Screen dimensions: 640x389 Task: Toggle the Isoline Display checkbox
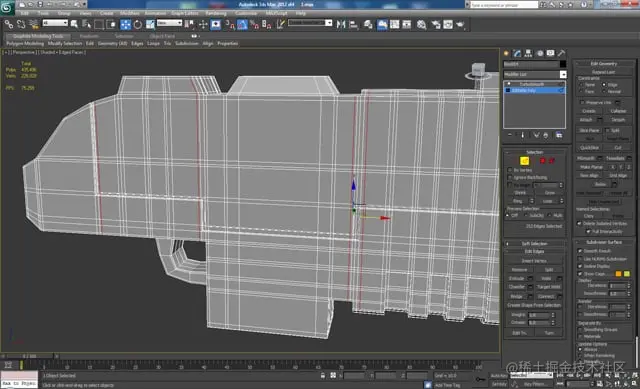pyautogui.click(x=580, y=266)
